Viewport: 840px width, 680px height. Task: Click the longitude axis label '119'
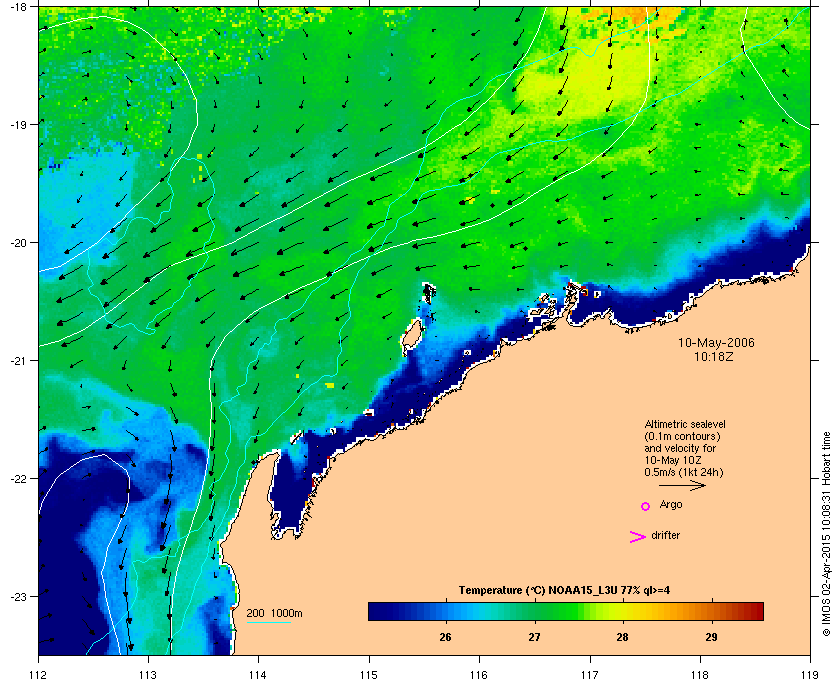point(810,675)
